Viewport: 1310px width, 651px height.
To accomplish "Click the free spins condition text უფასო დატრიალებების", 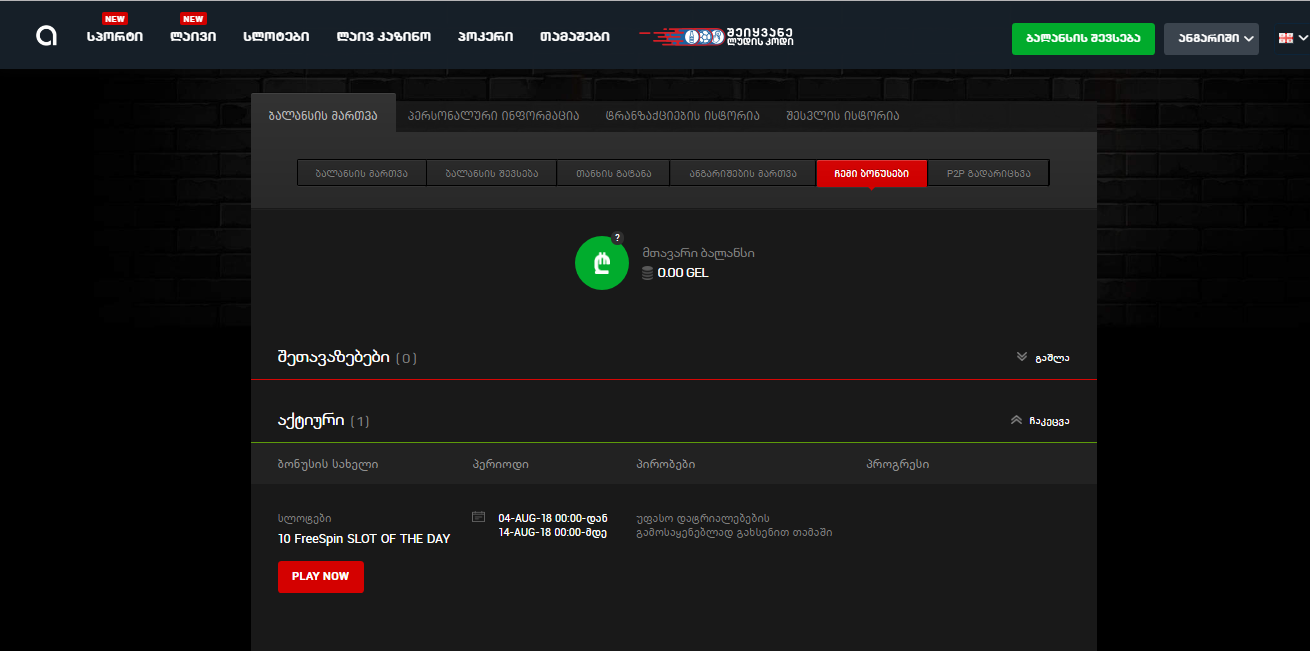I will pyautogui.click(x=703, y=519).
